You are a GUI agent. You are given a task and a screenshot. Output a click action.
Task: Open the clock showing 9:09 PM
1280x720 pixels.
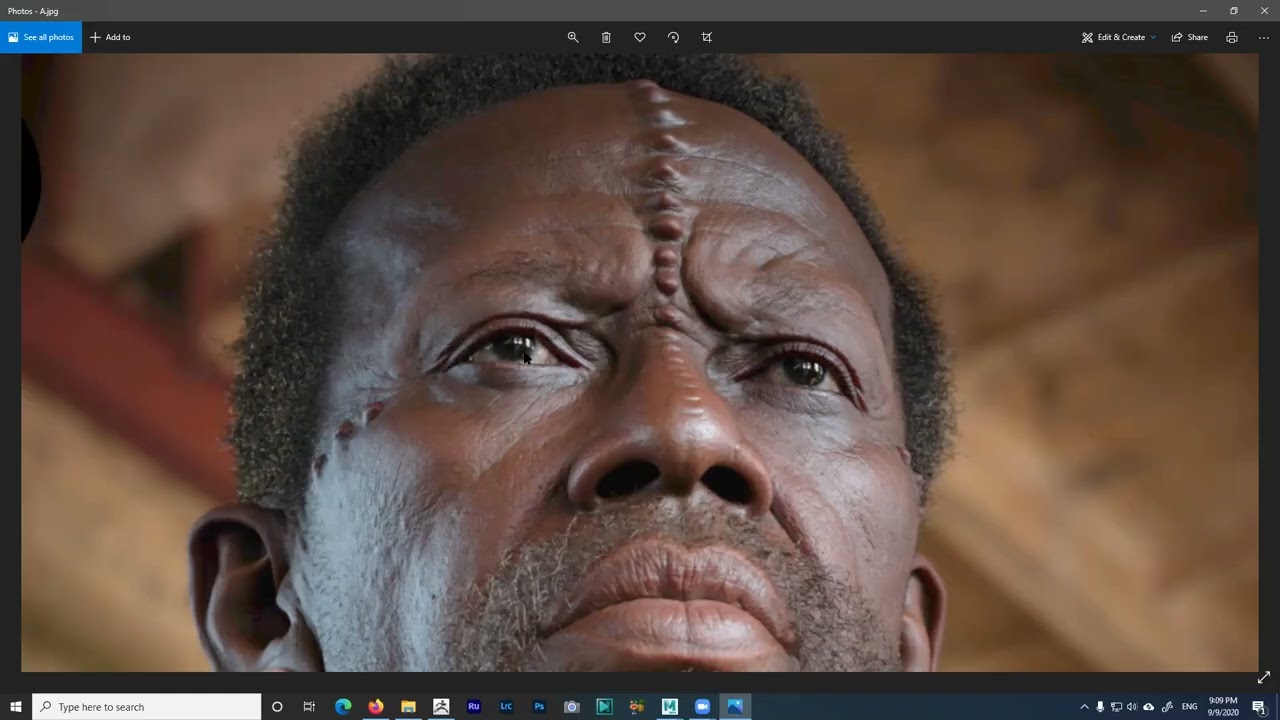1223,707
